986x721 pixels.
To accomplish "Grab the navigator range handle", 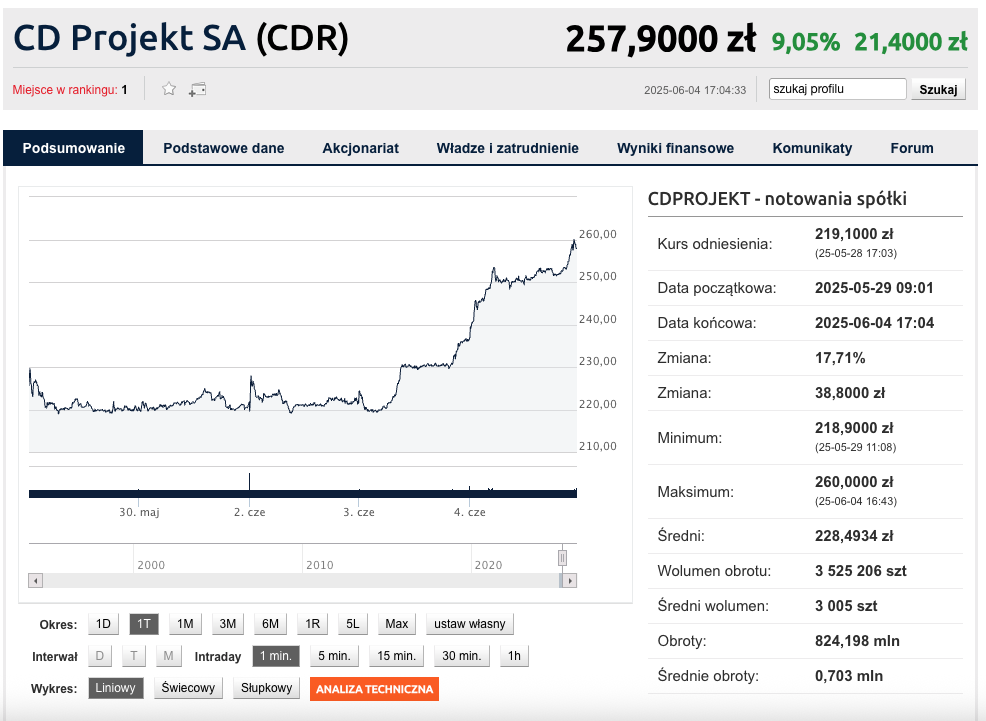I will (562, 558).
